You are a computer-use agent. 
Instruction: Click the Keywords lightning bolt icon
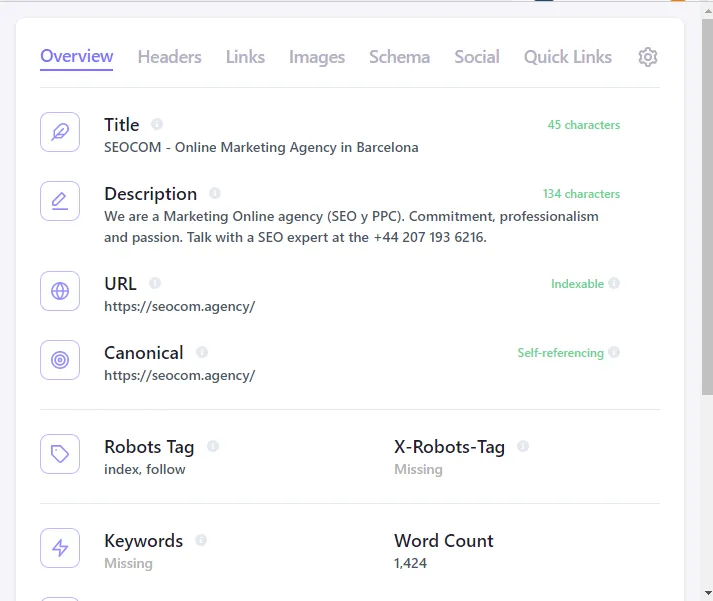tap(60, 548)
